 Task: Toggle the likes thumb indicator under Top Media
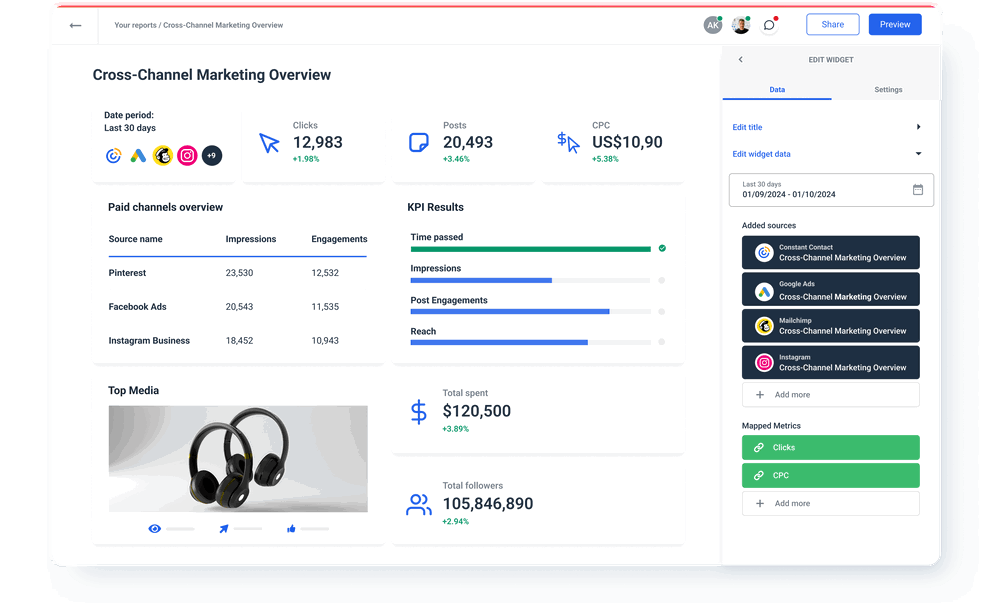289,528
